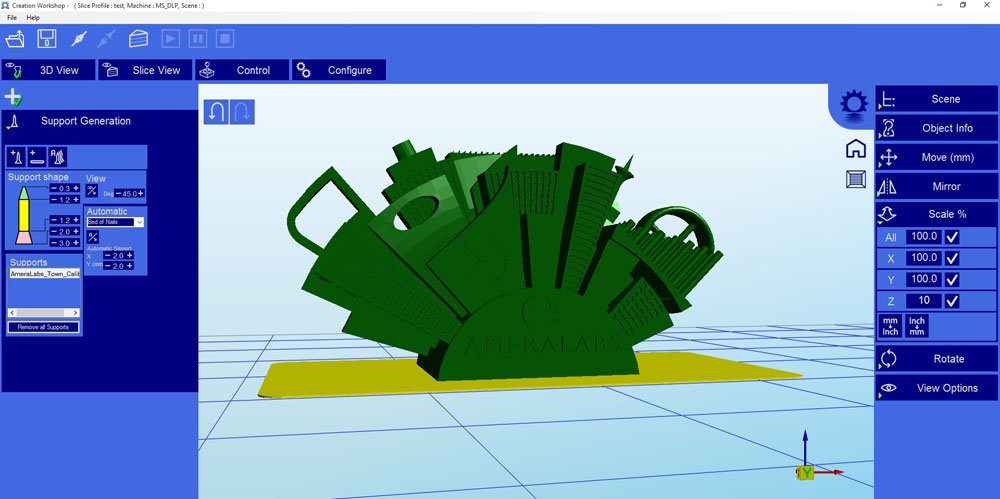Click the gear settings icon beside the Scene panel
Viewport: 1000px width, 499px height.
click(854, 104)
